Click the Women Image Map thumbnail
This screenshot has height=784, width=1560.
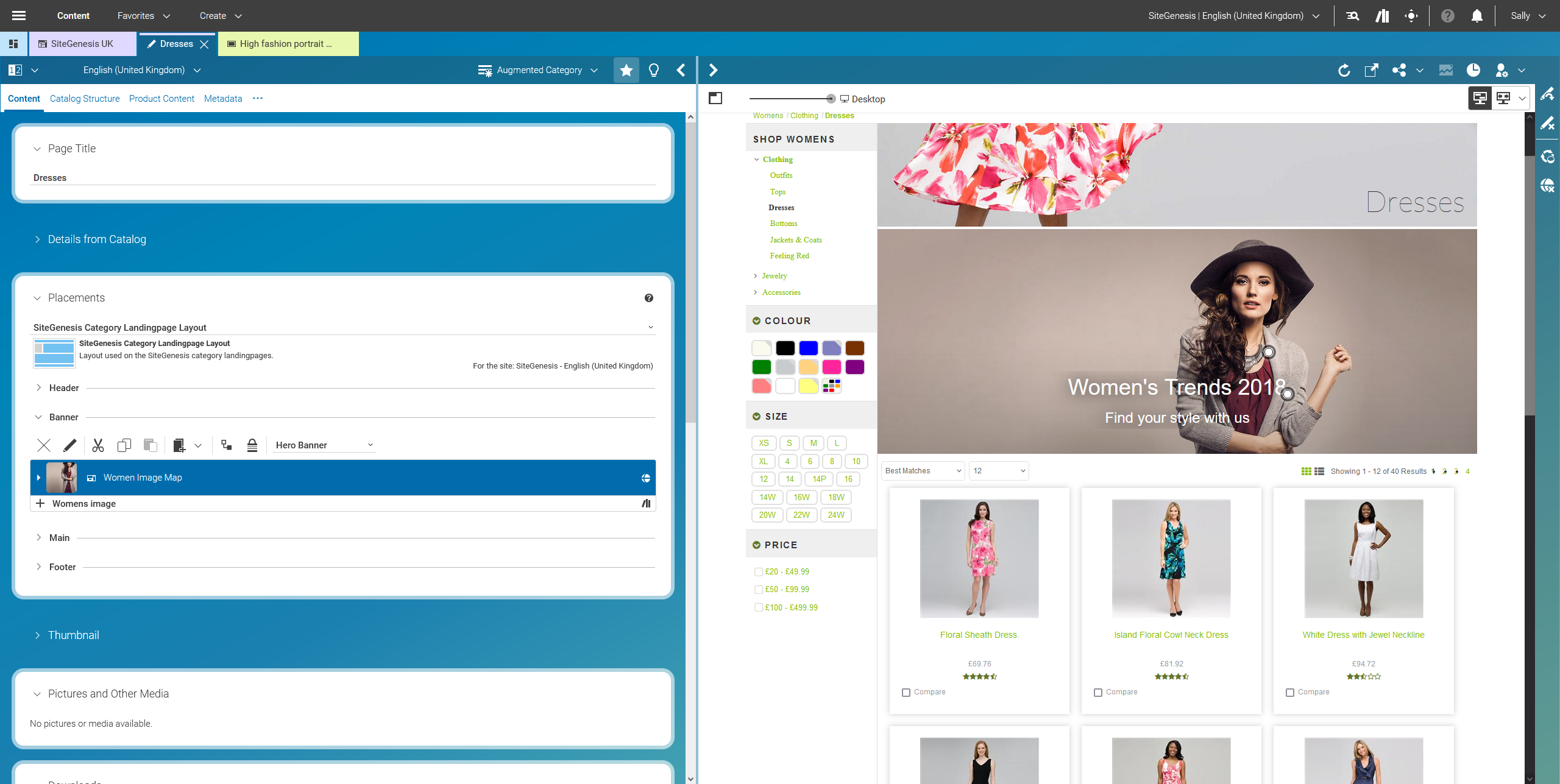point(62,477)
